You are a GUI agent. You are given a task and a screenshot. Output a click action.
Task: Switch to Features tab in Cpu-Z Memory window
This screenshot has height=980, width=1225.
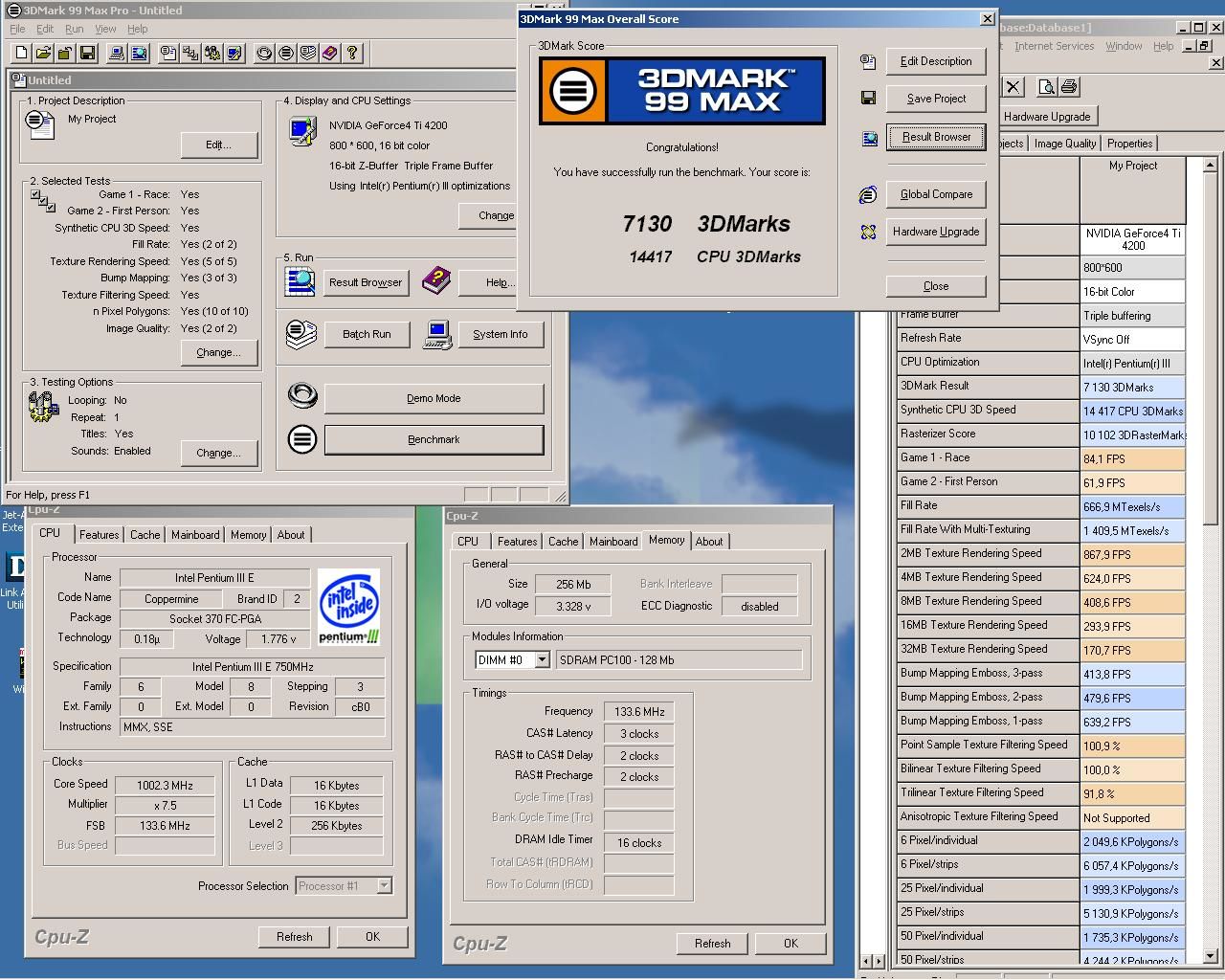point(517,542)
